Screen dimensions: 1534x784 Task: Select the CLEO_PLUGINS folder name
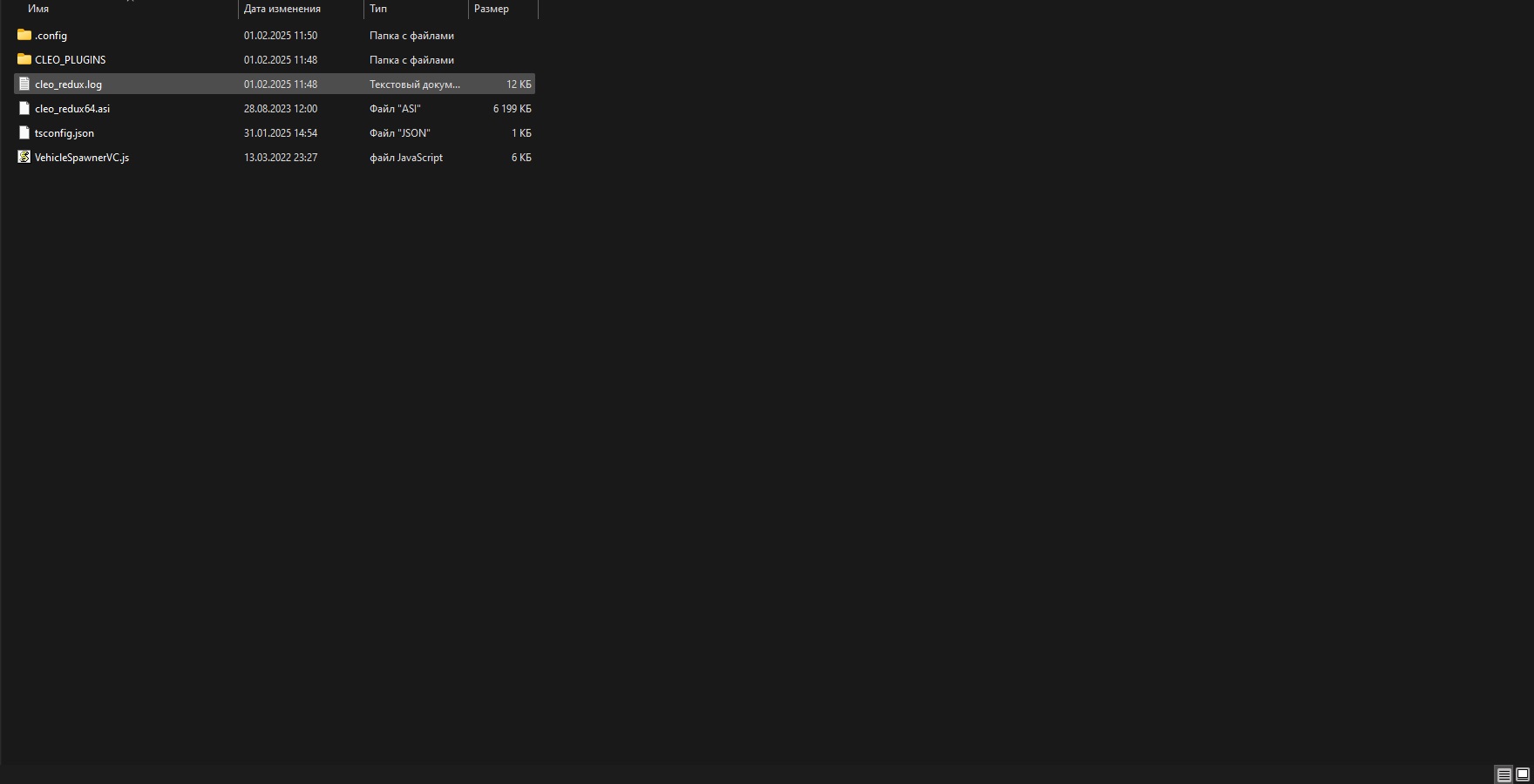[70, 60]
